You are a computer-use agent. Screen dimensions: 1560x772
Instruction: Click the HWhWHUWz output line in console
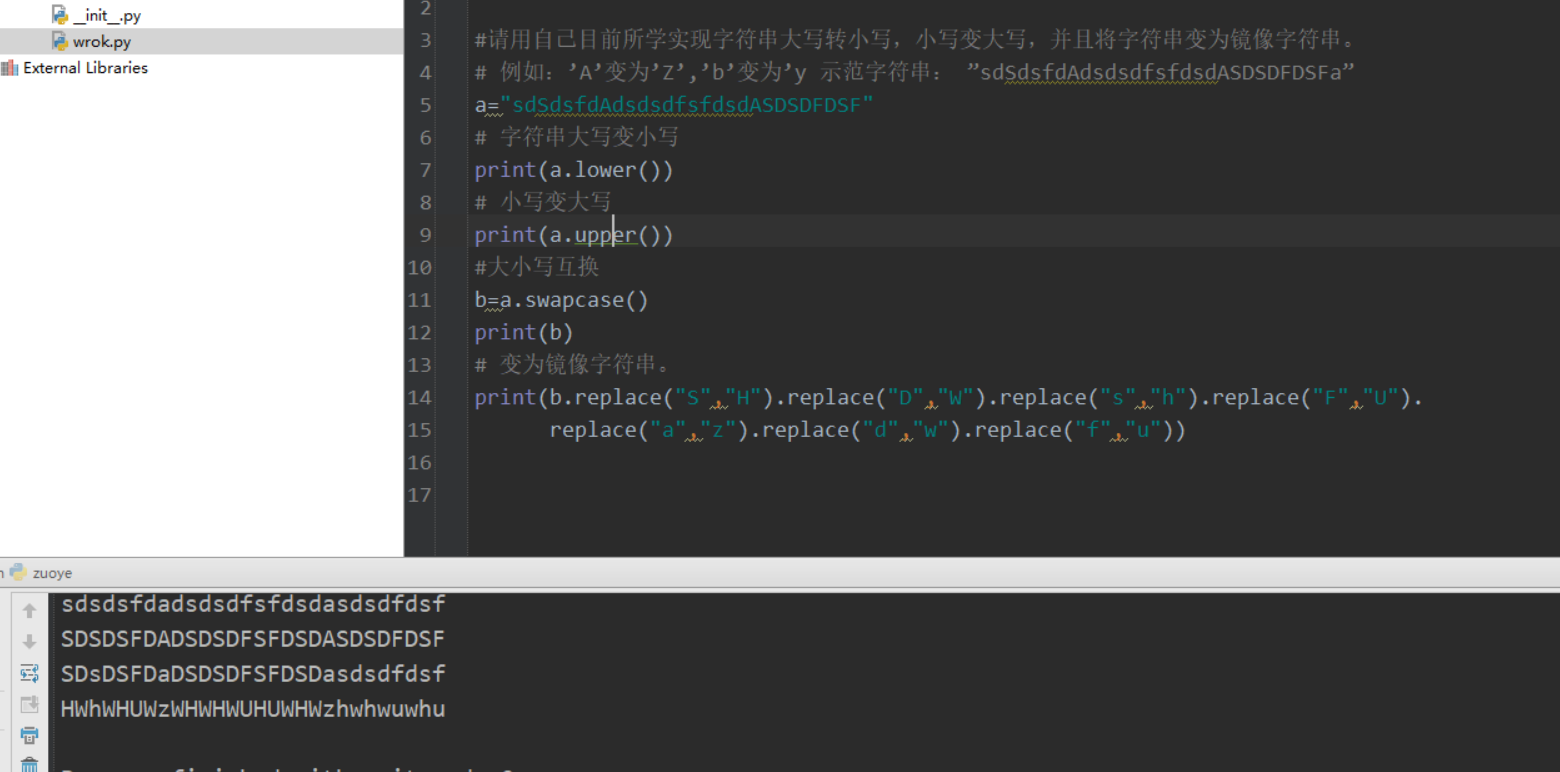(x=252, y=709)
